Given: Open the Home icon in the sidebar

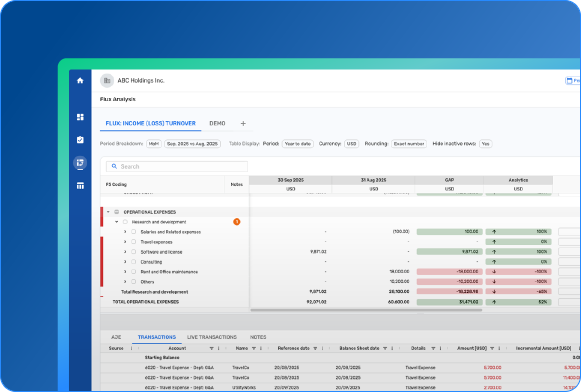Looking at the screenshot, I should click(80, 80).
